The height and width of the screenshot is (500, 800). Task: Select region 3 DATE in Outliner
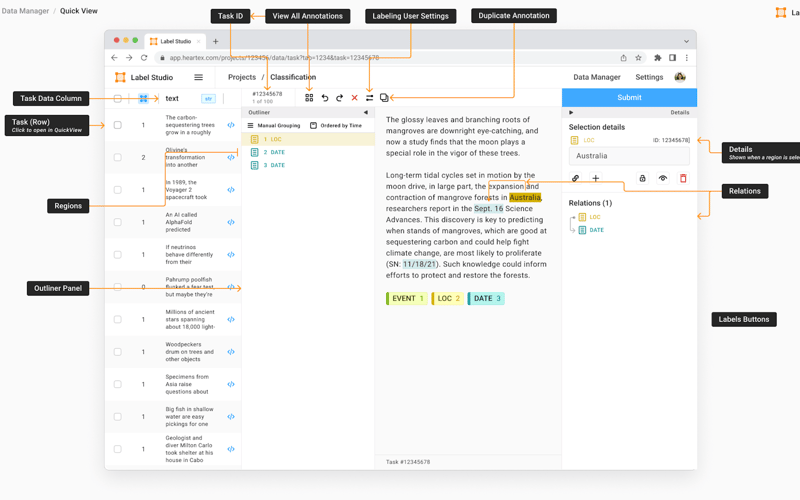308,165
